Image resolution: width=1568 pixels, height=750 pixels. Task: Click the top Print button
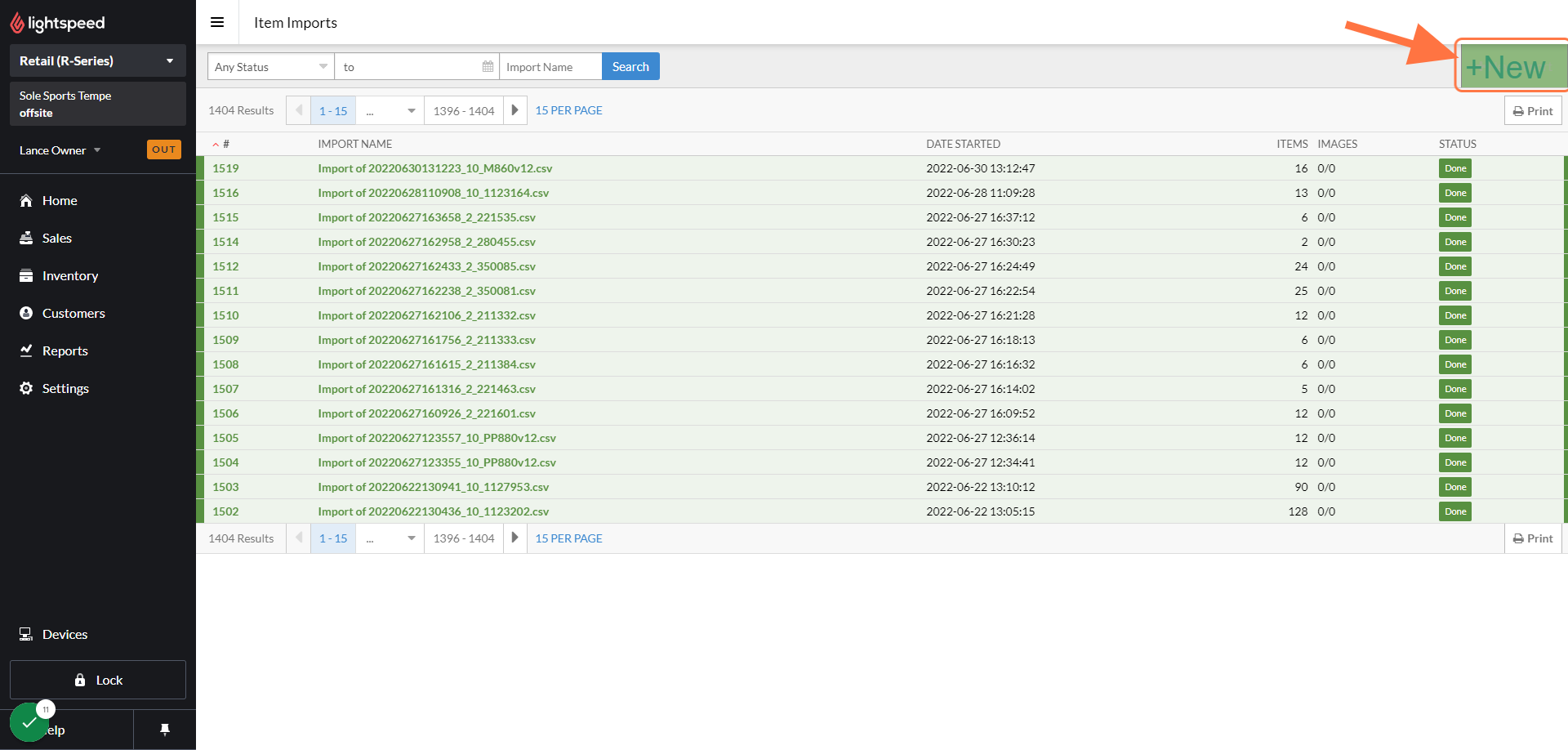1533,110
